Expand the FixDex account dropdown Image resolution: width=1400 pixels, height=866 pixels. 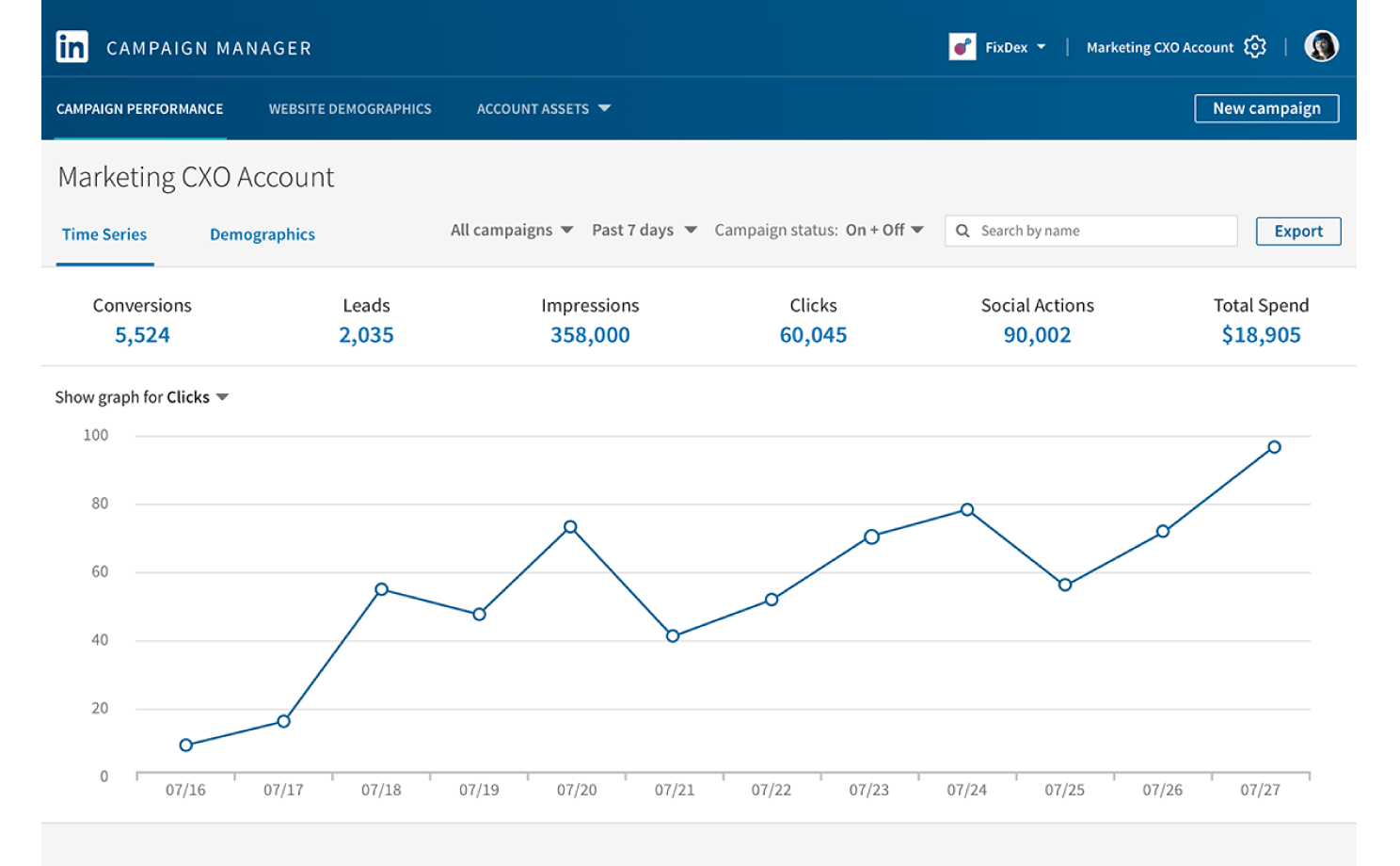click(x=1014, y=47)
